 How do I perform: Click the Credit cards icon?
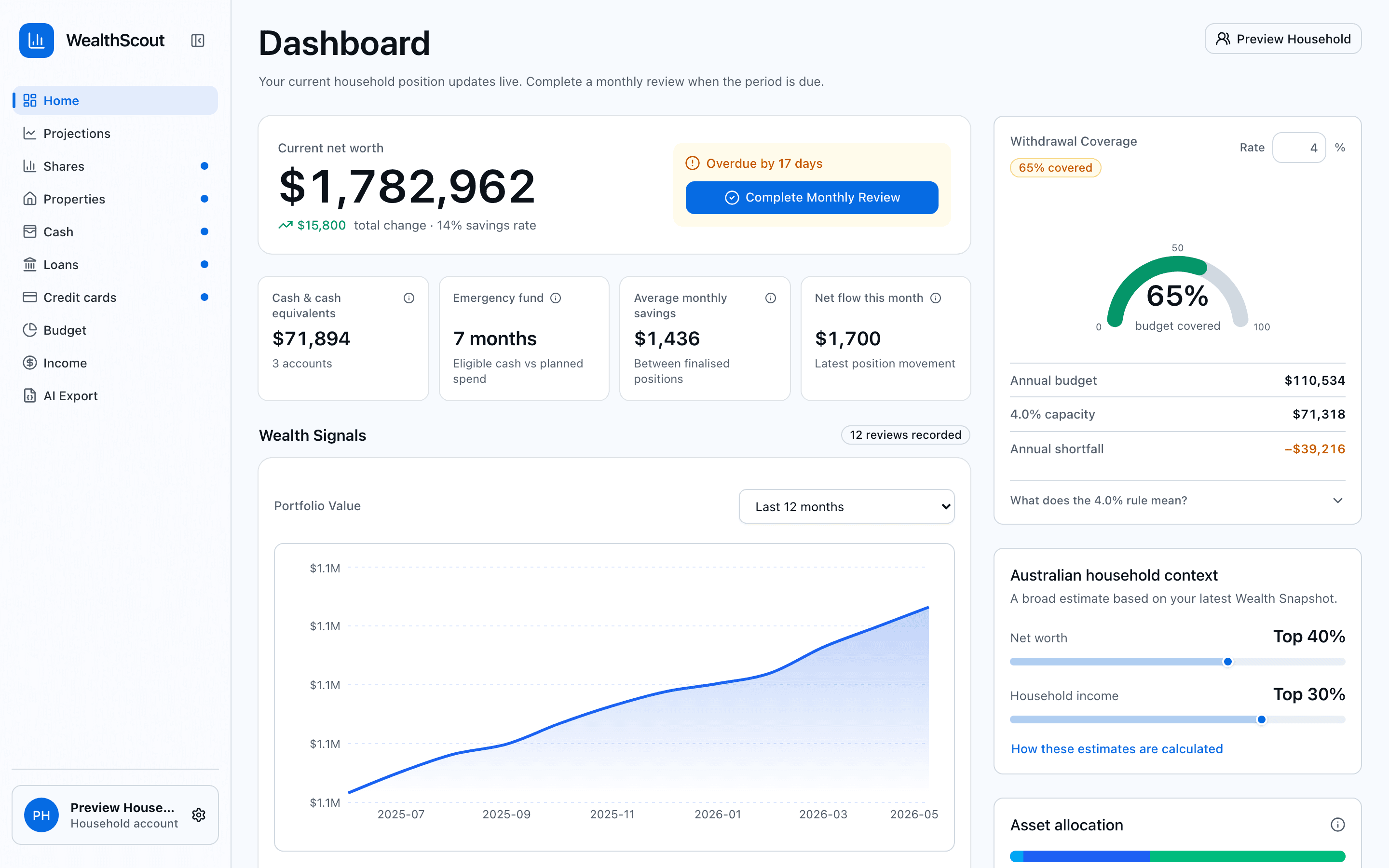pos(30,297)
